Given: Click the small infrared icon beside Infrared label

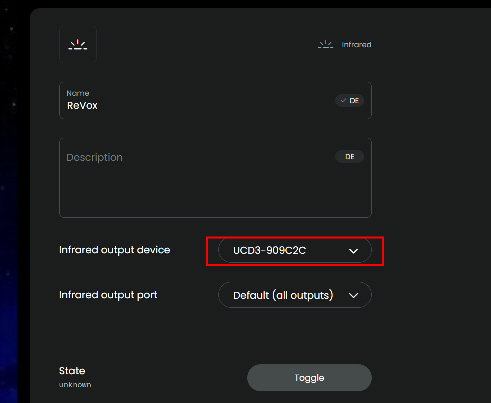Looking at the screenshot, I should pyautogui.click(x=325, y=44).
